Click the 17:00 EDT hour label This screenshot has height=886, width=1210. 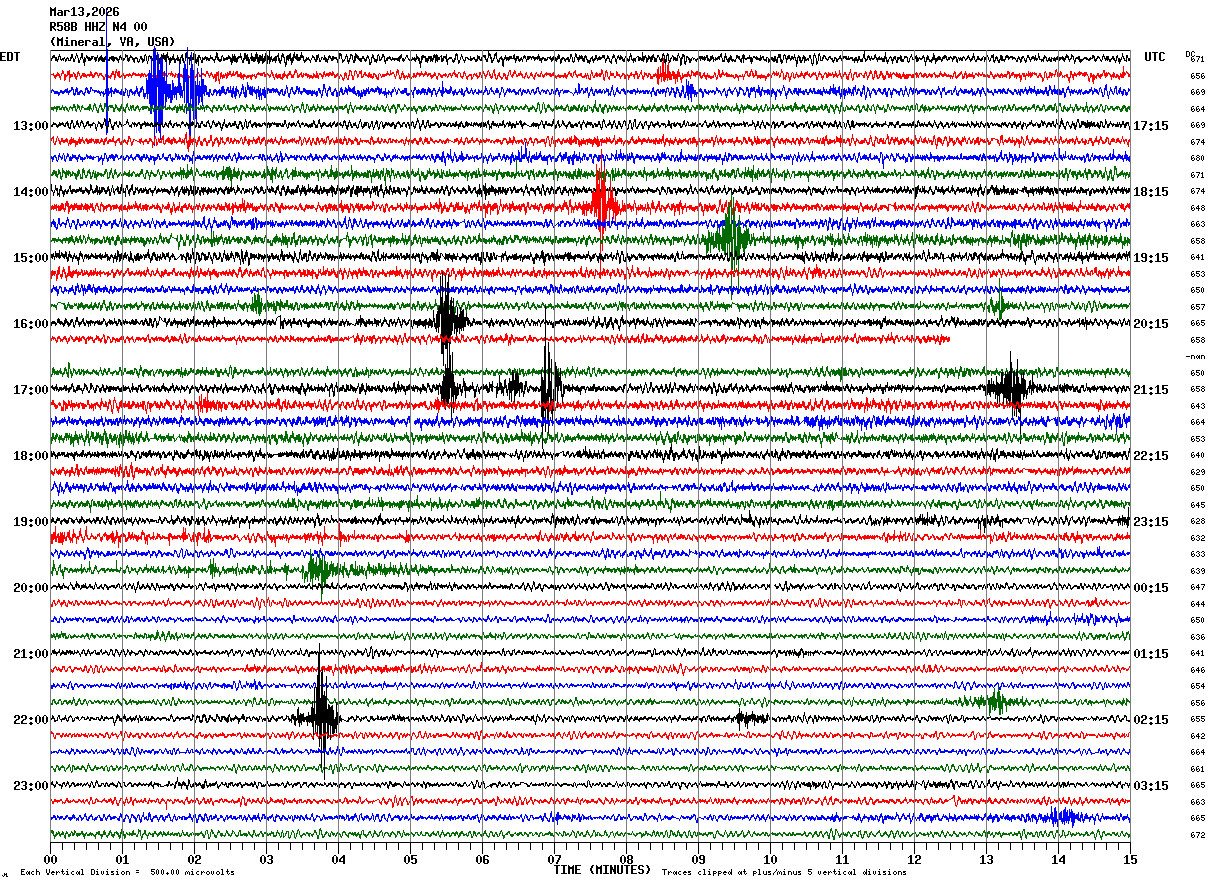coord(31,390)
